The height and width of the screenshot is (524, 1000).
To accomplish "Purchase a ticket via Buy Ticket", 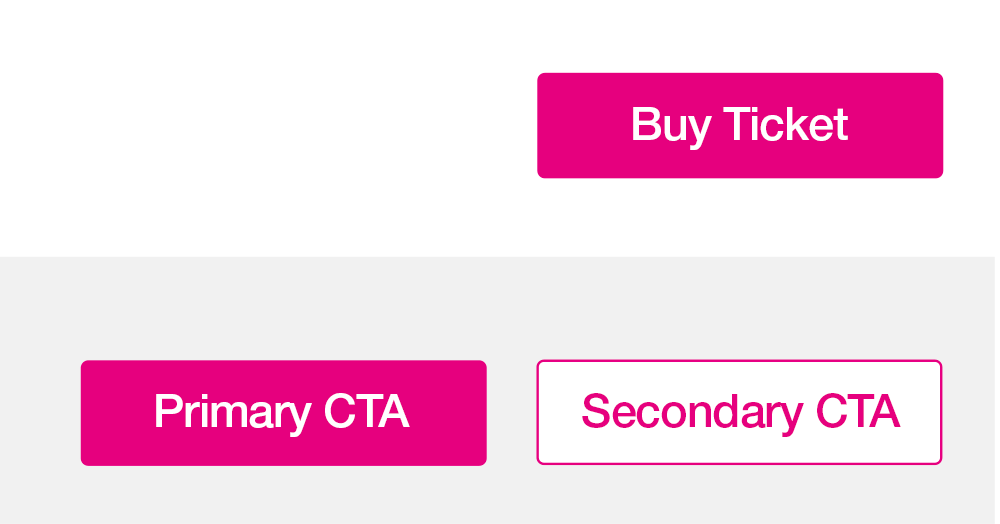I will pyautogui.click(x=740, y=126).
